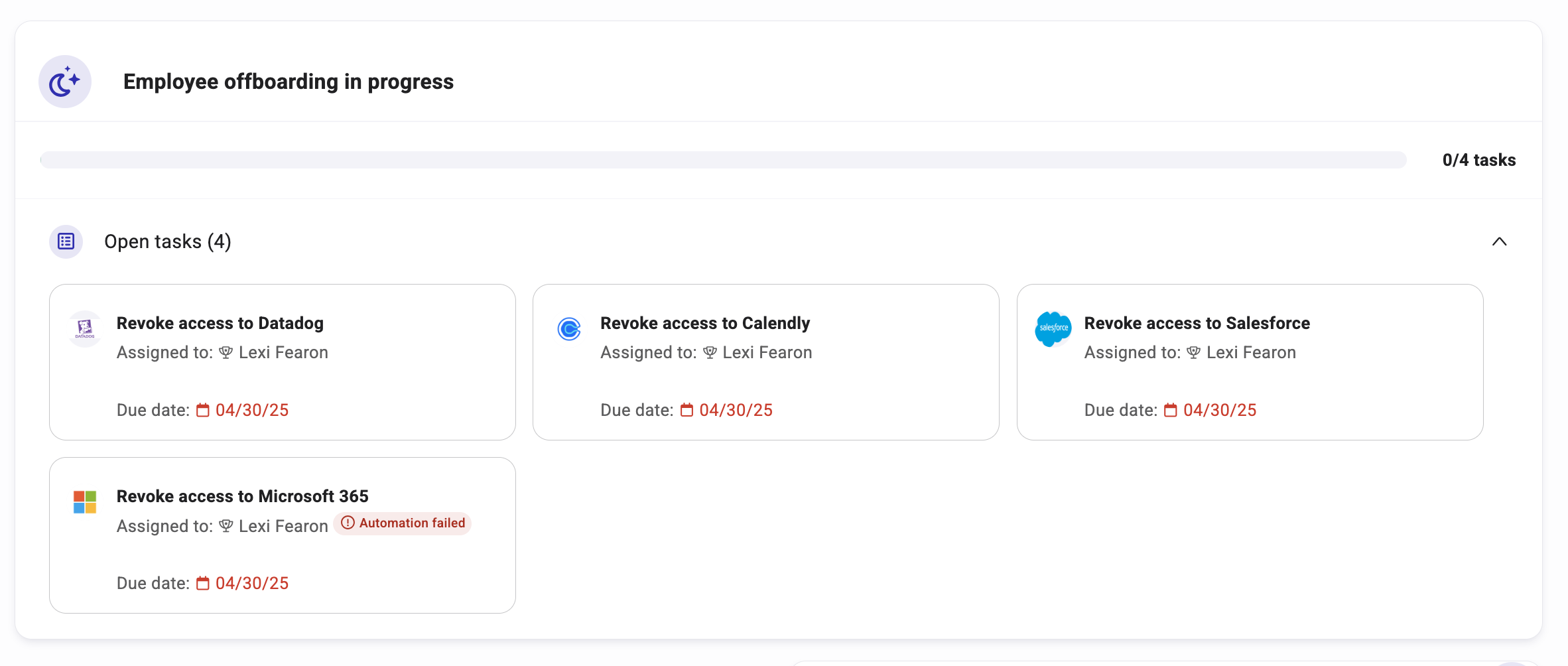This screenshot has width=1568, height=666.
Task: Open the Revoke access to Microsoft 365 task
Action: click(243, 496)
